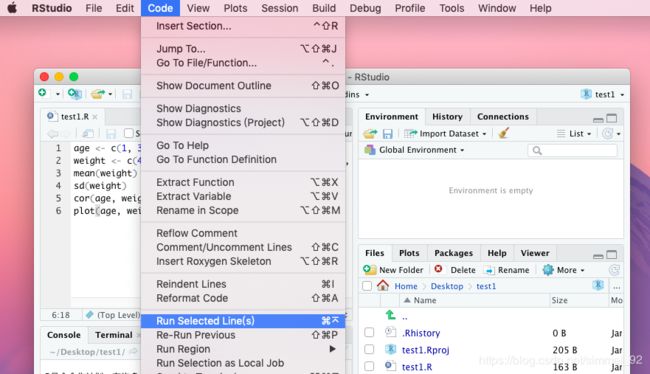Switch to the Packages tab
The height and width of the screenshot is (374, 650).
click(x=454, y=253)
